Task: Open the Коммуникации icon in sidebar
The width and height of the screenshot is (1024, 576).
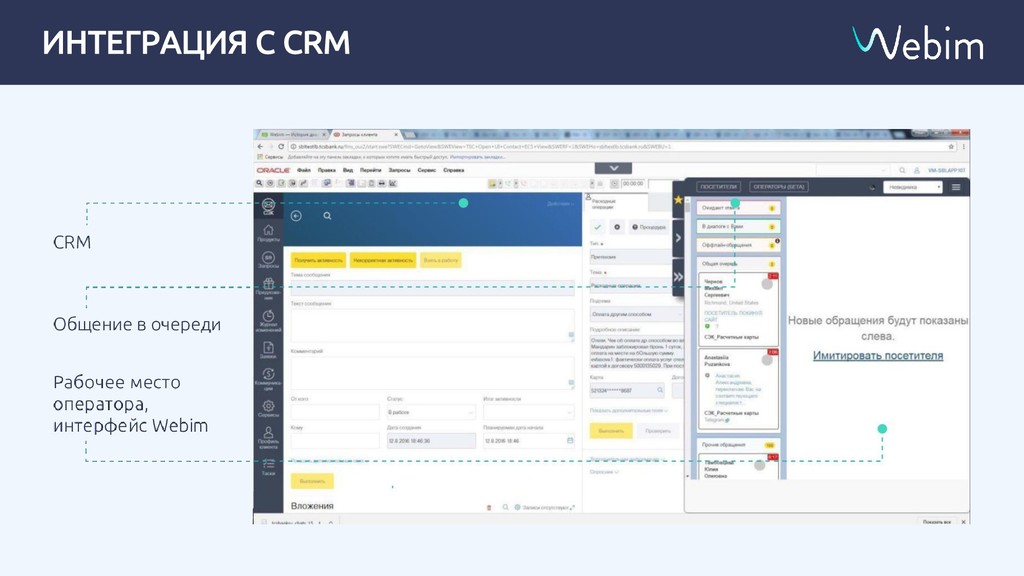Action: click(268, 379)
